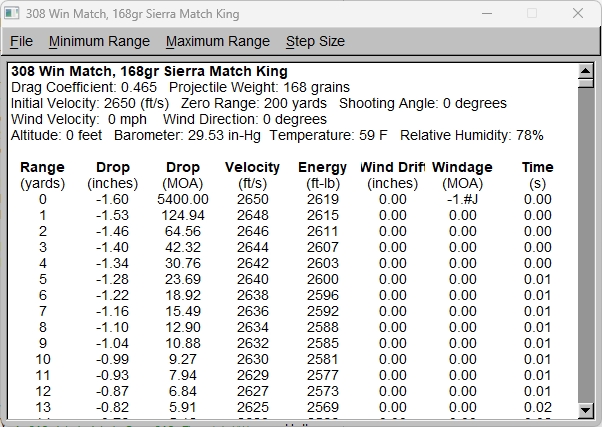Open the Maximum Range menu
This screenshot has height=427, width=602.
click(x=218, y=41)
